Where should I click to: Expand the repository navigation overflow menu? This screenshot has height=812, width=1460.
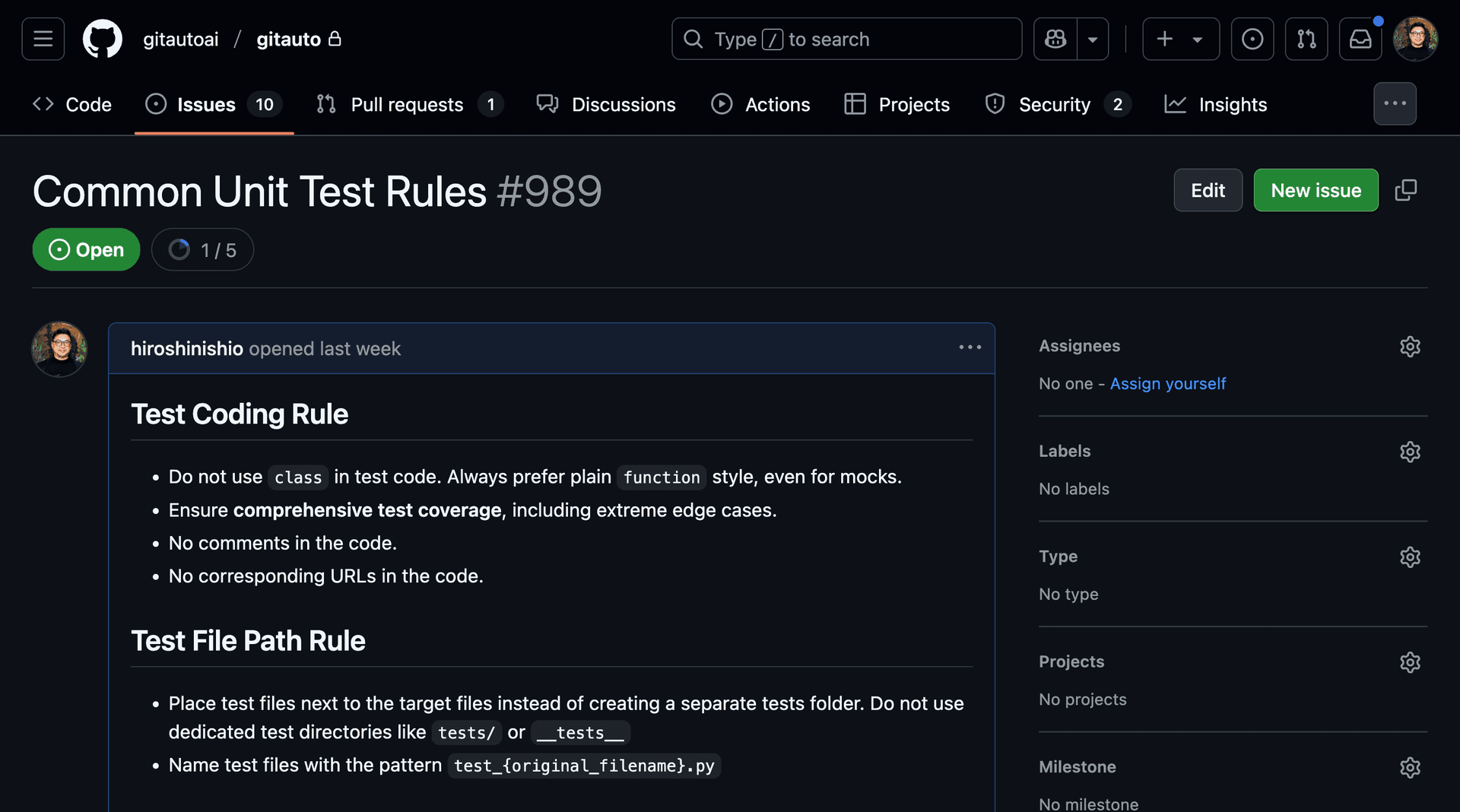(1395, 103)
